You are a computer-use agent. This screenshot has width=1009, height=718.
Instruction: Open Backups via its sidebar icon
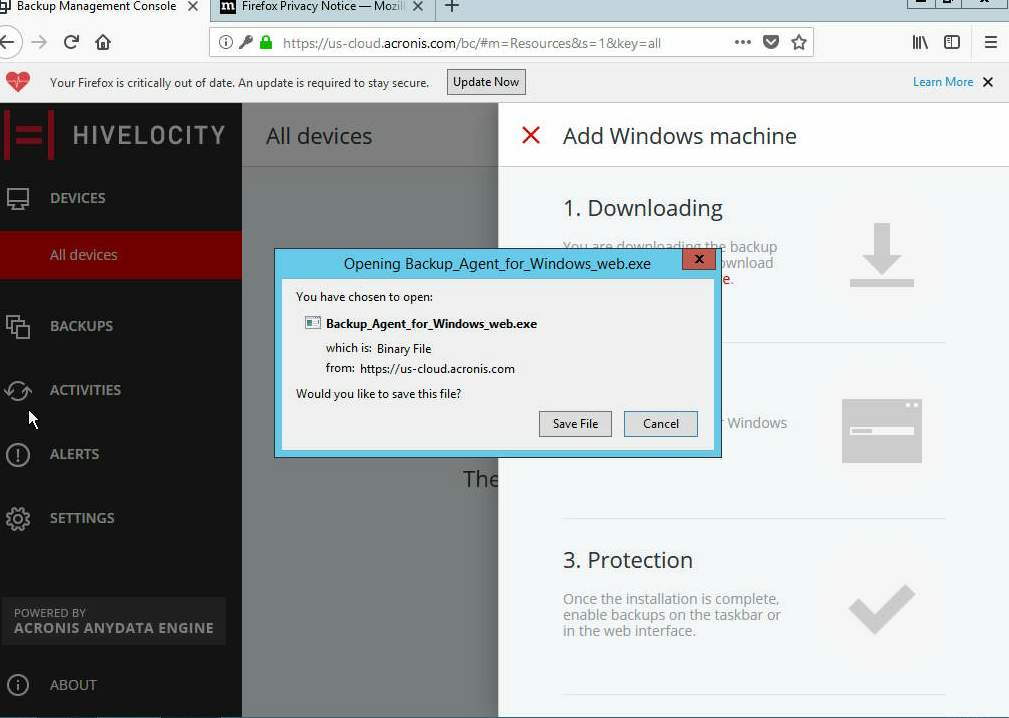coord(18,326)
